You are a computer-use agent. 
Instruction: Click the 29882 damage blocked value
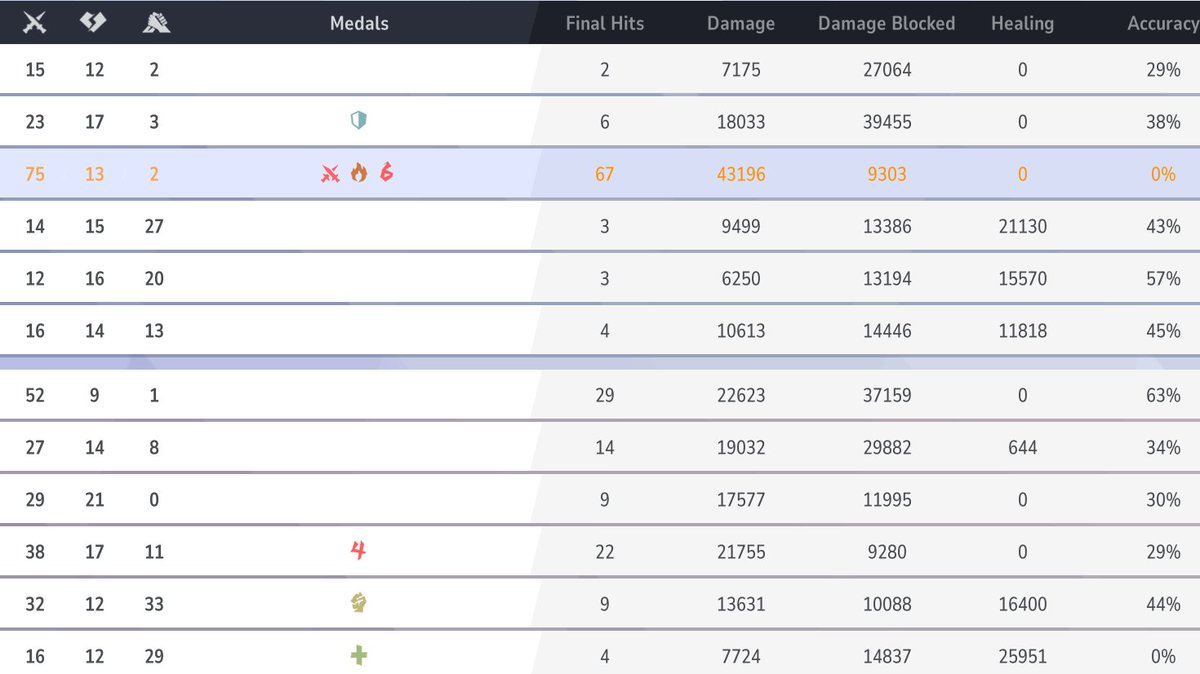point(887,447)
